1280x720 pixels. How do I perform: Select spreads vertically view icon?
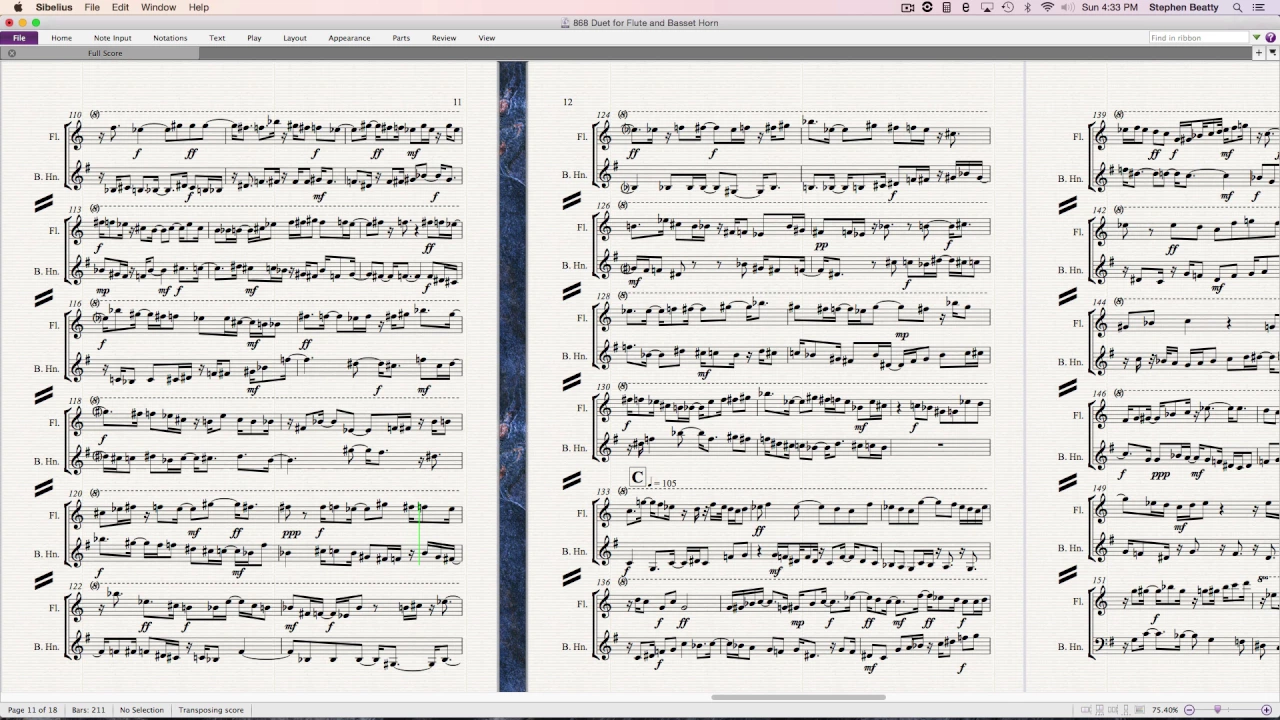pyautogui.click(x=1100, y=710)
